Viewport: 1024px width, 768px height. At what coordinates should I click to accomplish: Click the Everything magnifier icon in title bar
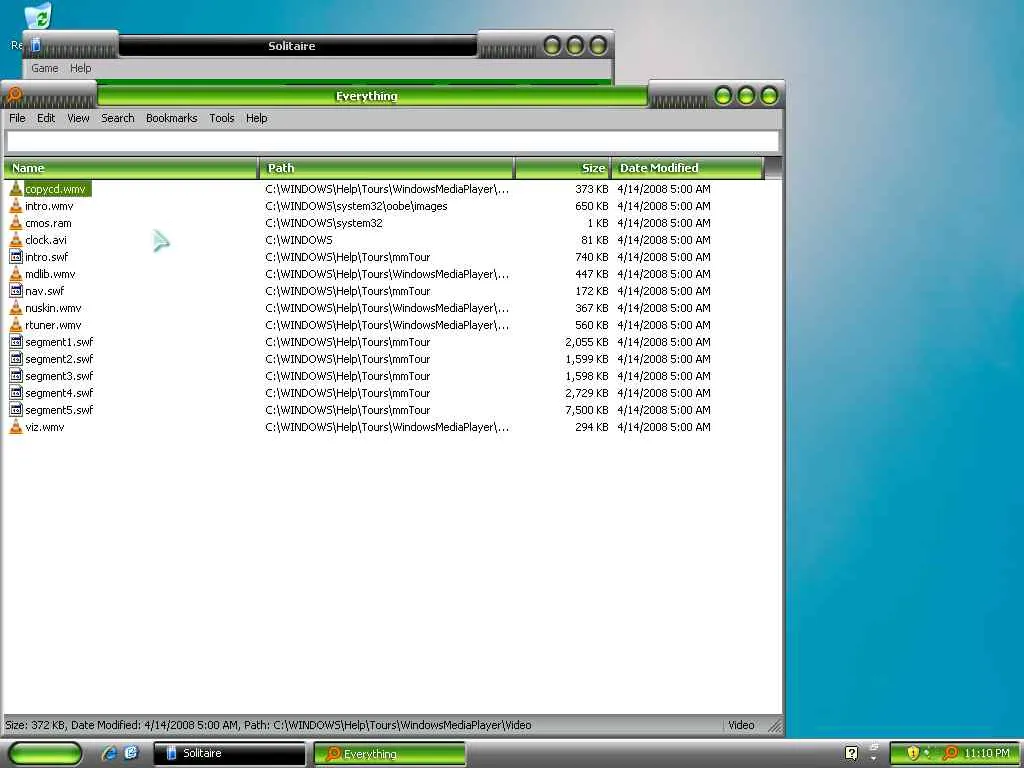pos(14,95)
